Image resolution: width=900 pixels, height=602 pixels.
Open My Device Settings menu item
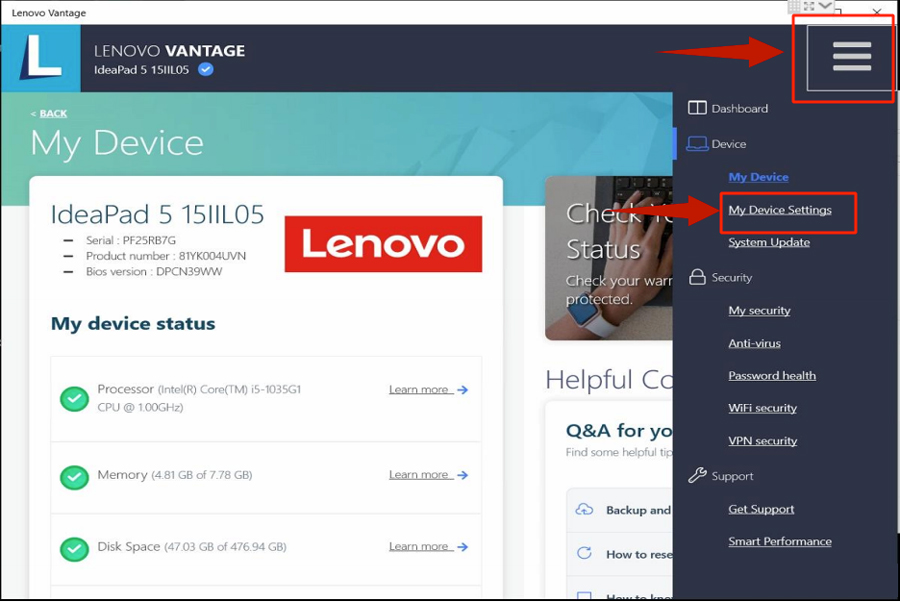point(780,210)
